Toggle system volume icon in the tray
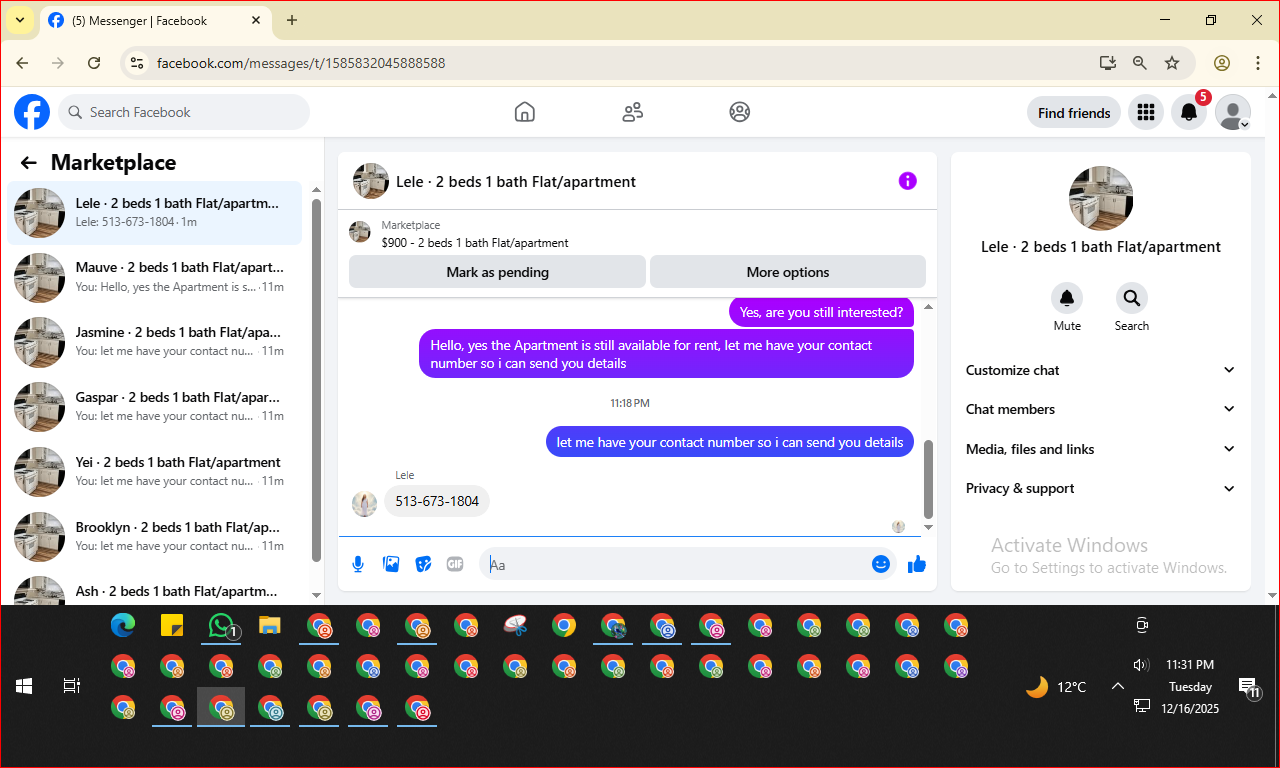This screenshot has width=1280, height=768. click(1141, 665)
